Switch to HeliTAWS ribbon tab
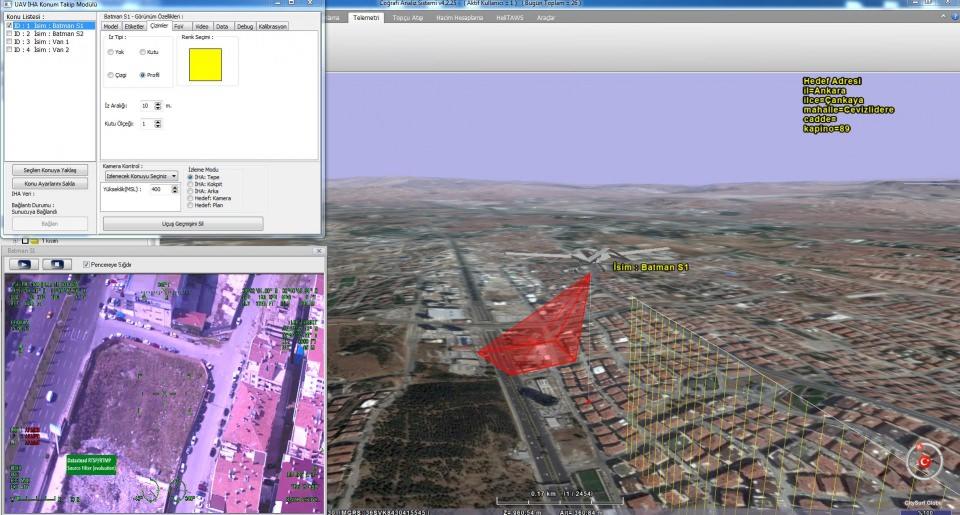Image resolution: width=960 pixels, height=515 pixels. (x=510, y=18)
